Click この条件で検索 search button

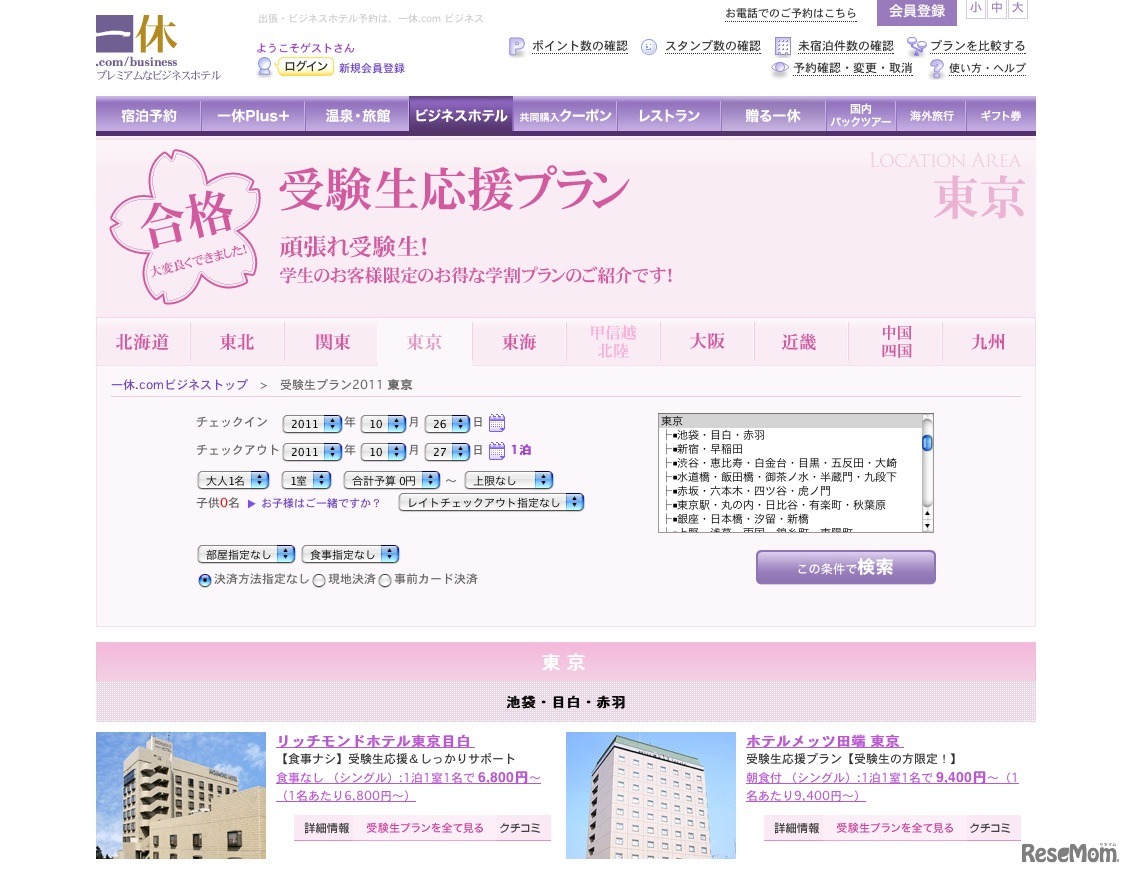click(x=845, y=568)
